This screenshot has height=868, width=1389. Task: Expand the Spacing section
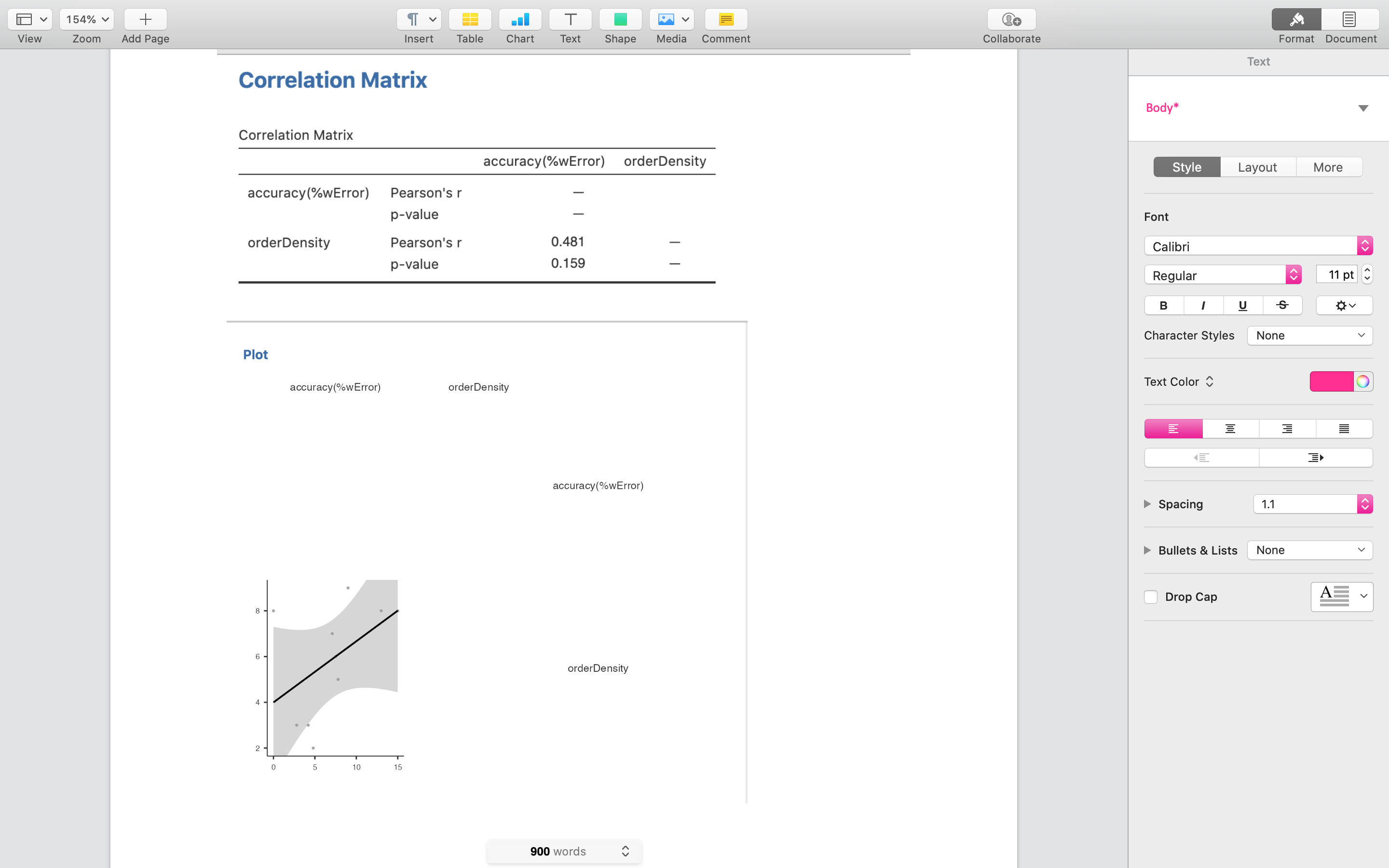pyautogui.click(x=1147, y=504)
